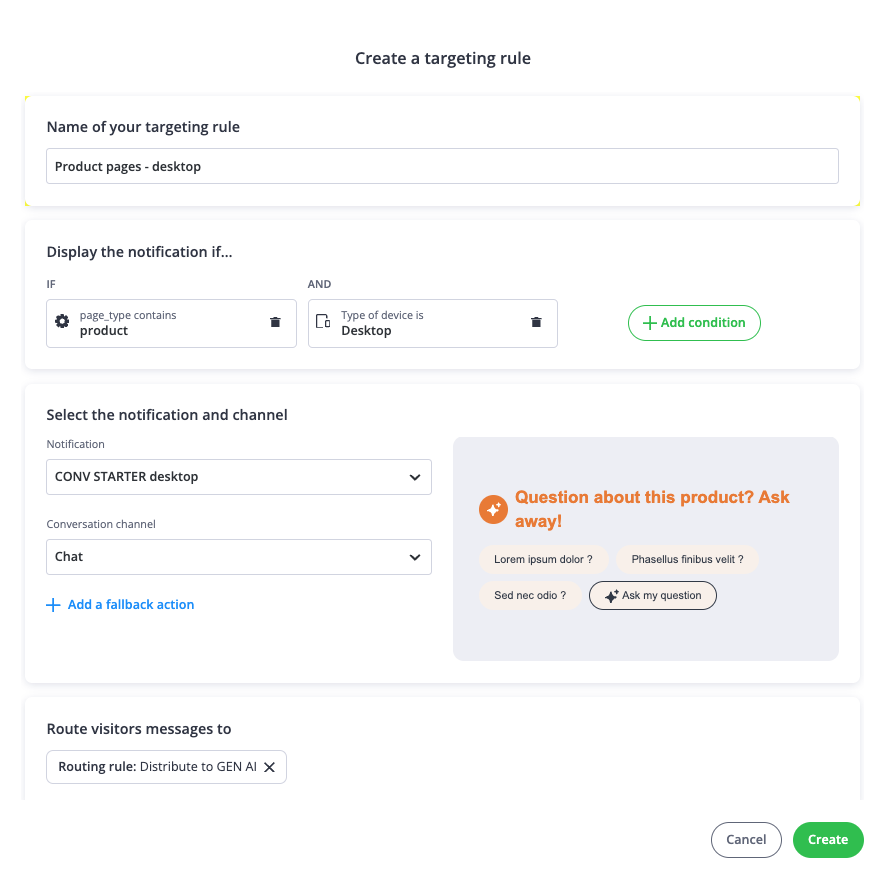Click the Notification dropdown chevron arrow
Image resolution: width=885 pixels, height=874 pixels.
[415, 477]
